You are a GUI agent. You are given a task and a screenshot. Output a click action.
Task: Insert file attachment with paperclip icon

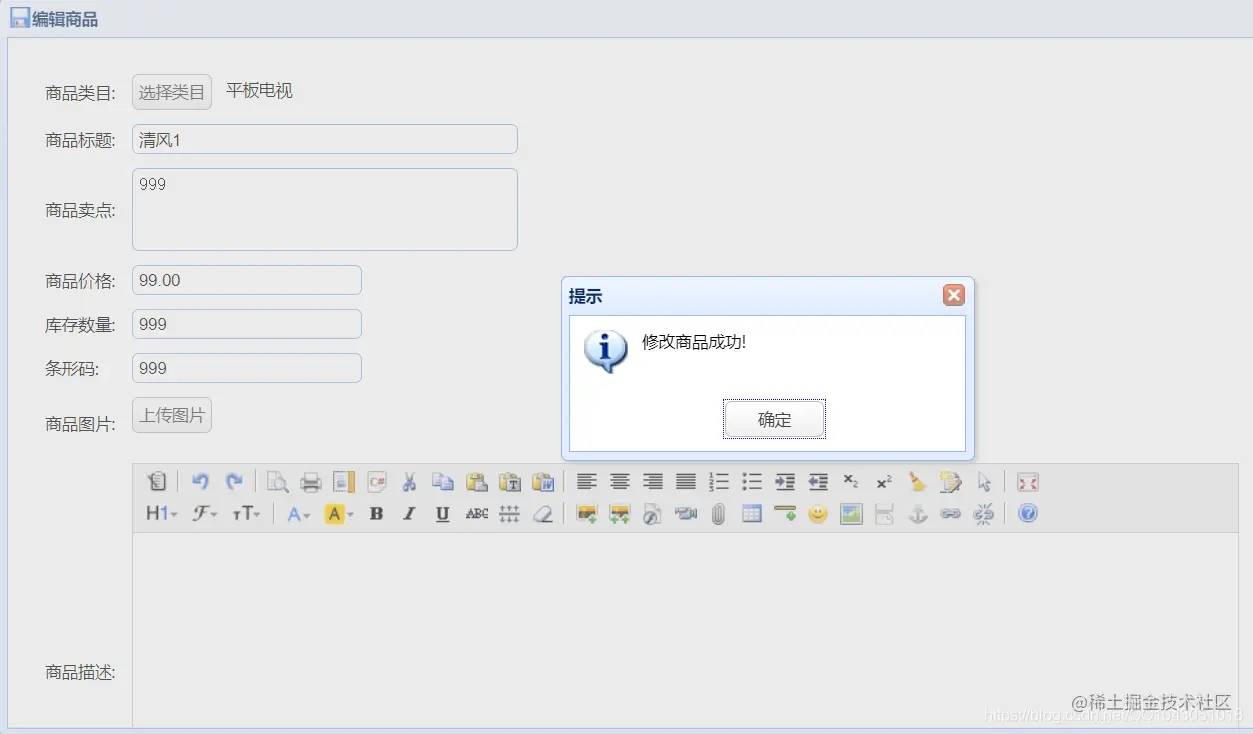point(718,514)
